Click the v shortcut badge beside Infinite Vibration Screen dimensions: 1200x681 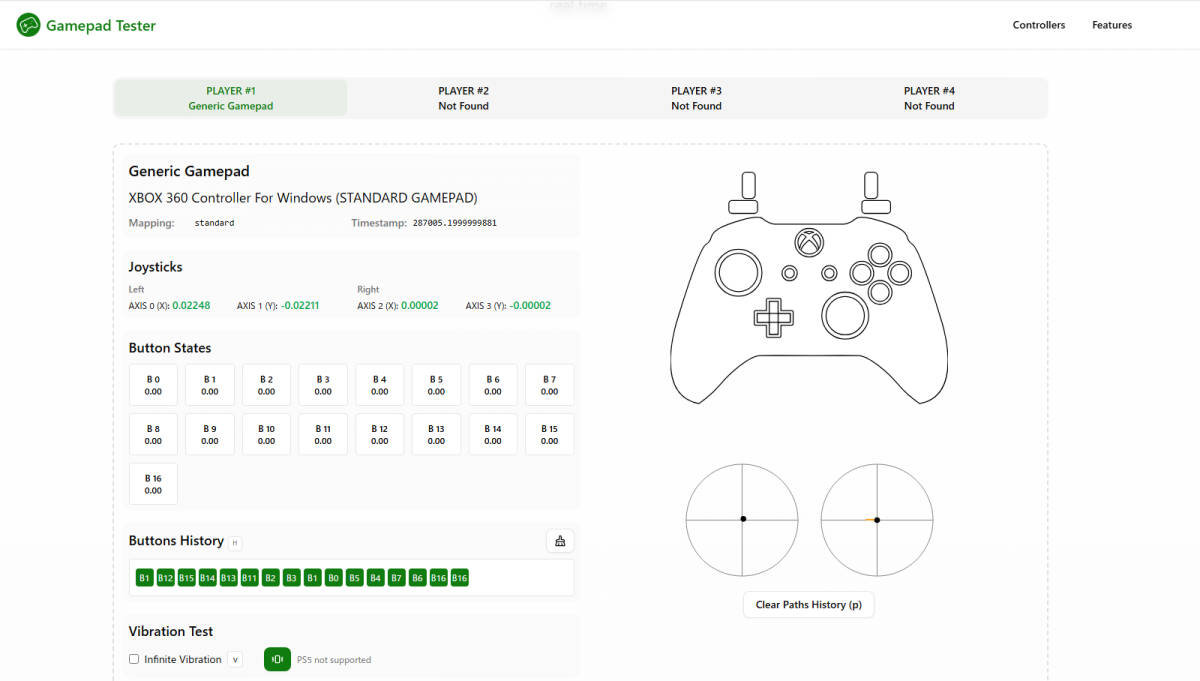[x=235, y=659]
